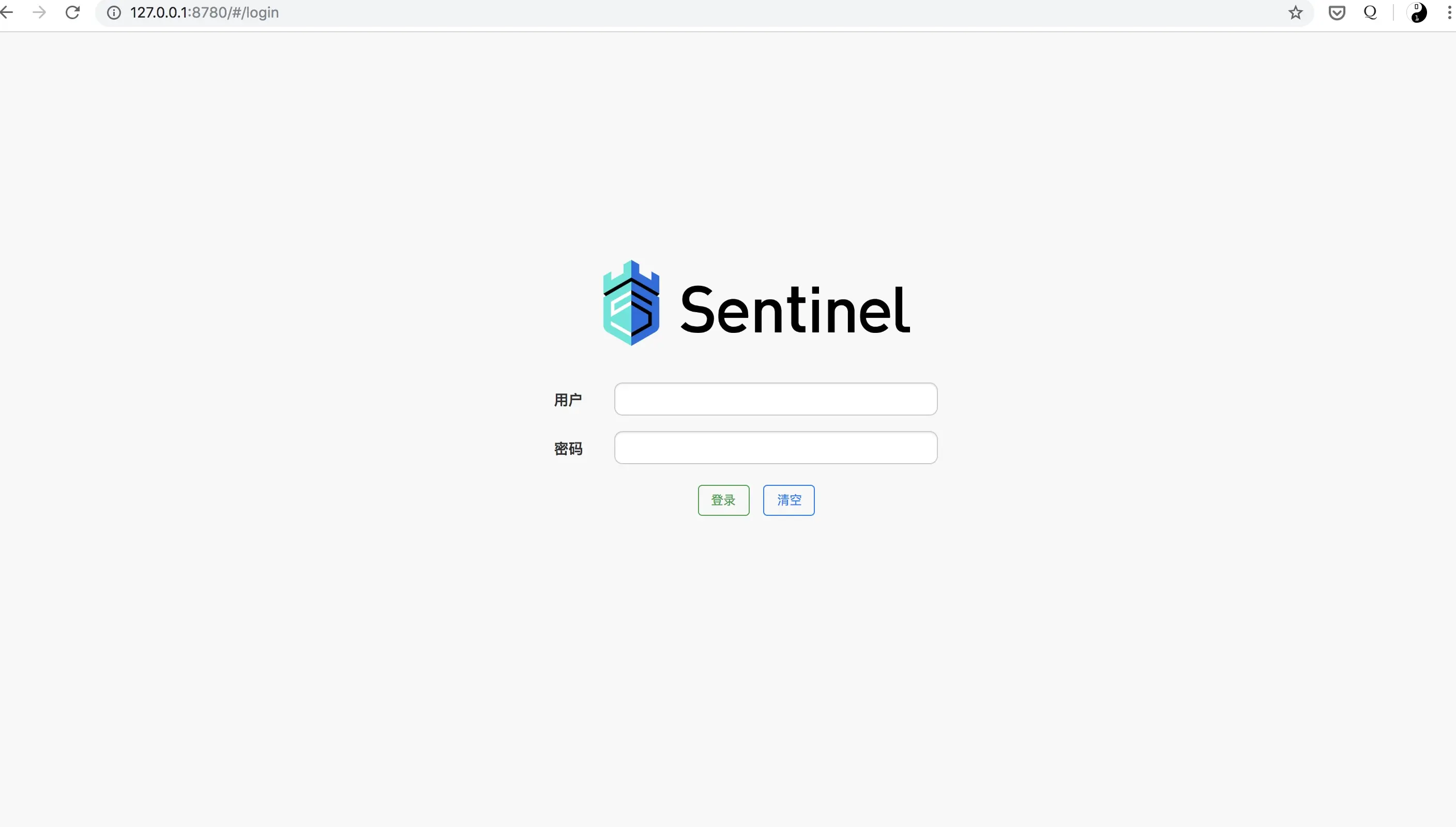Viewport: 1456px width, 827px height.
Task: Open the yin-yang profile avatar
Action: pyautogui.click(x=1418, y=12)
